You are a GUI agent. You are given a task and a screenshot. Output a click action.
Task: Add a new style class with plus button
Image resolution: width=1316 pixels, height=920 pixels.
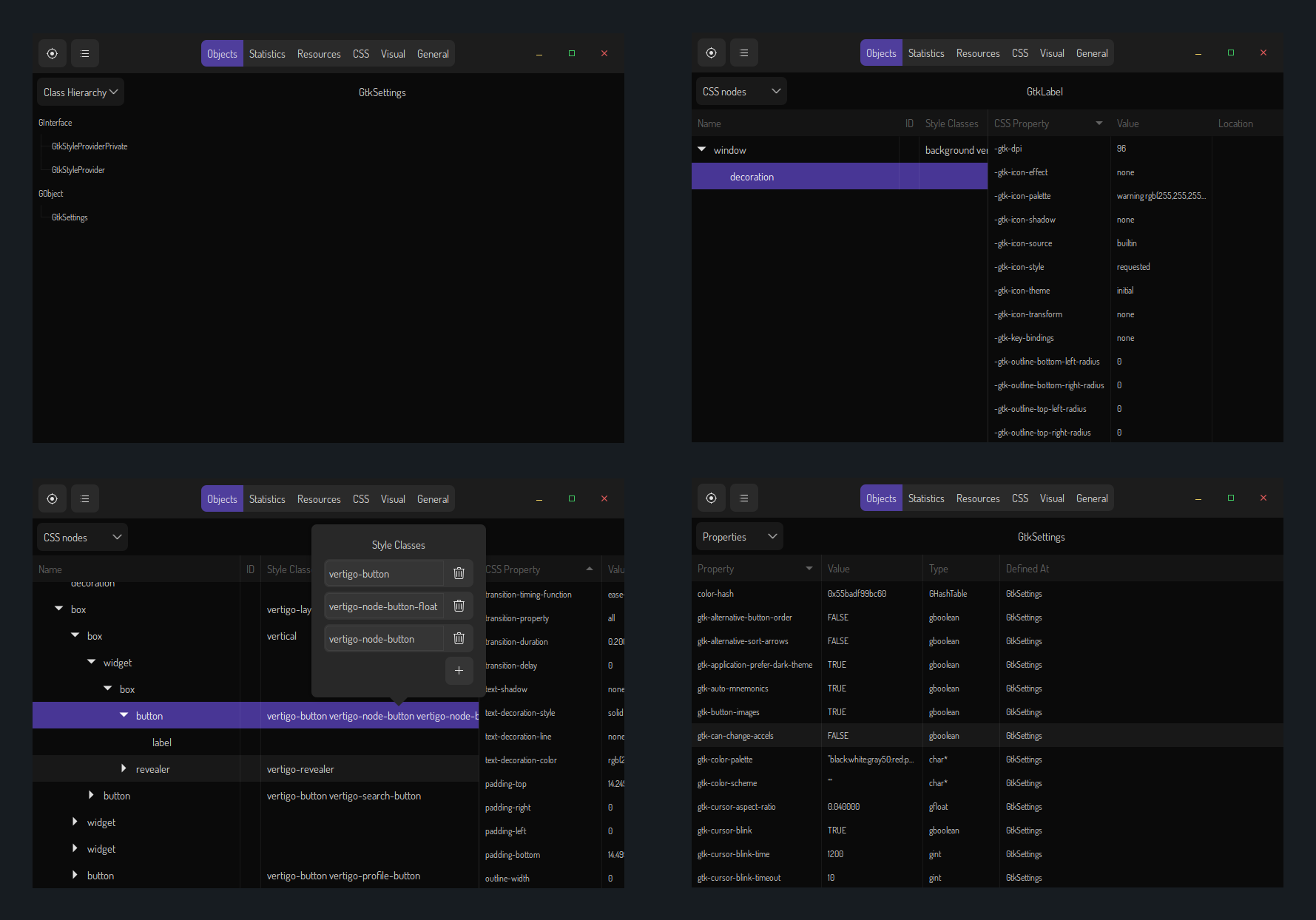[459, 670]
